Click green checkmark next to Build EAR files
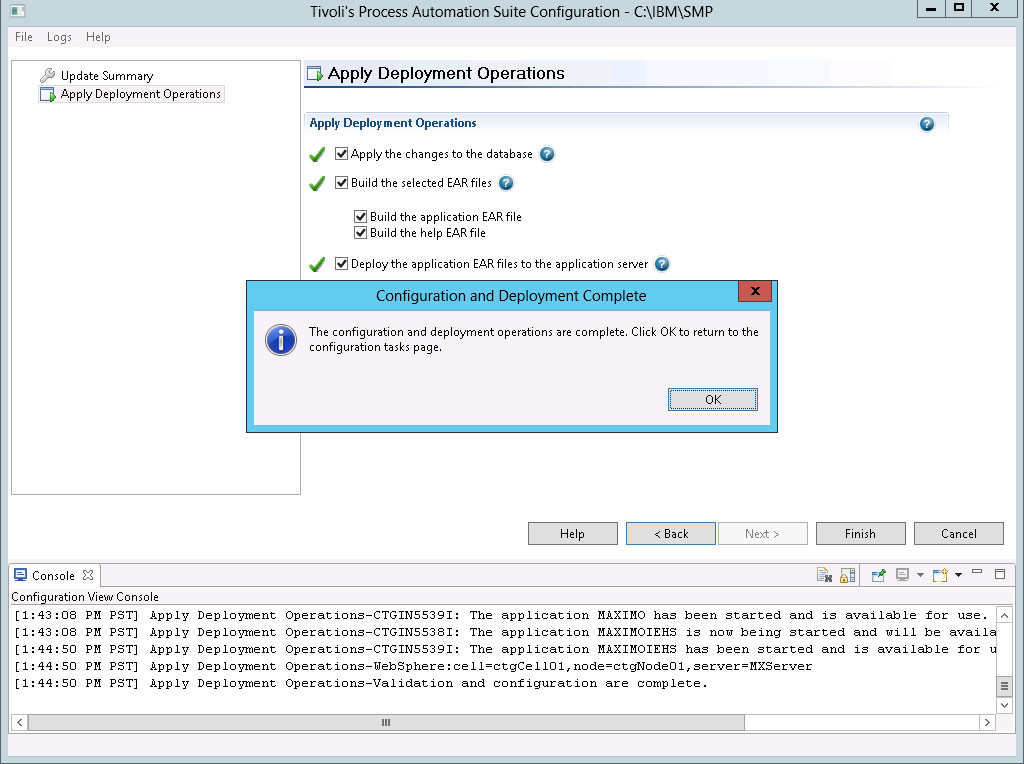The width and height of the screenshot is (1024, 764). point(317,183)
